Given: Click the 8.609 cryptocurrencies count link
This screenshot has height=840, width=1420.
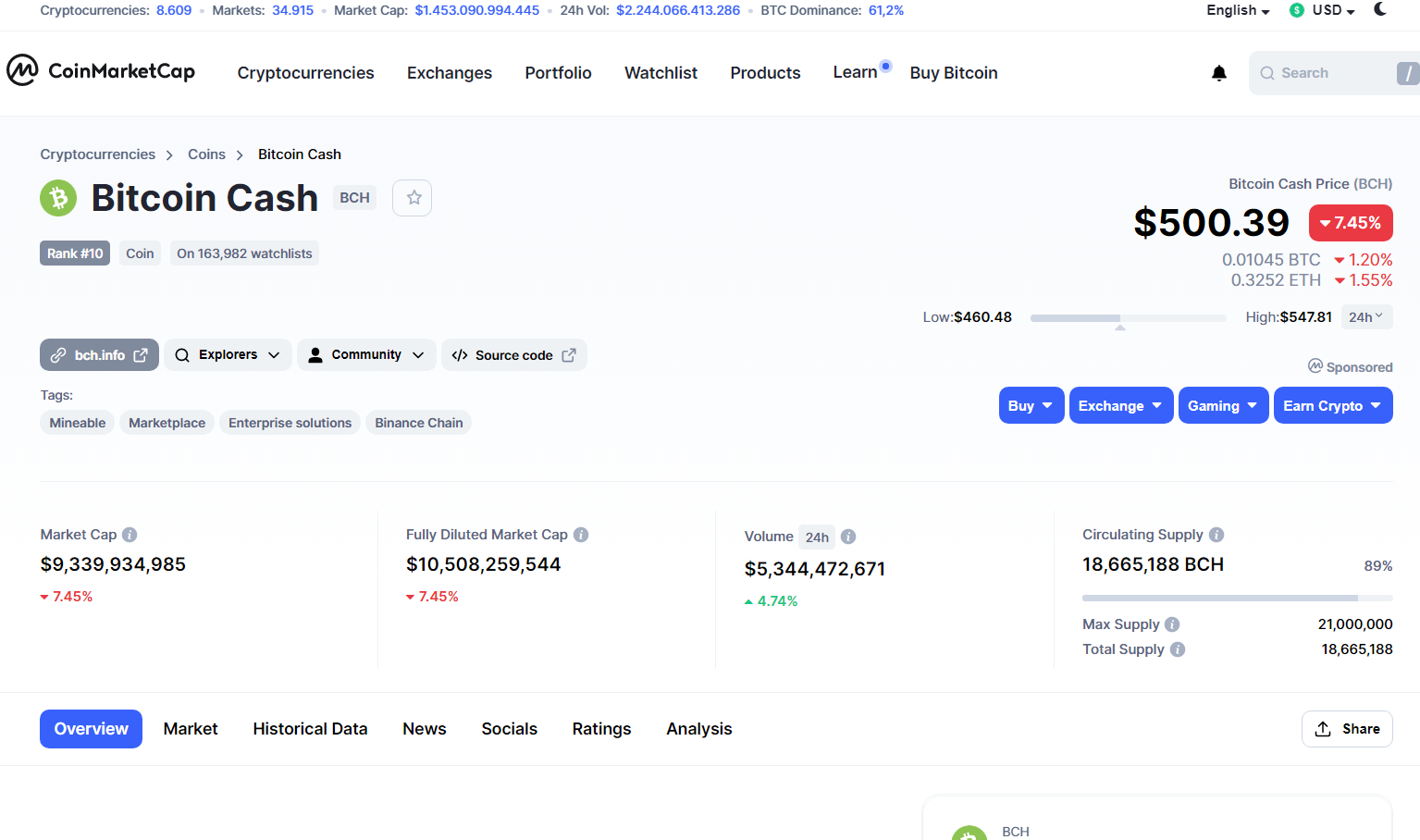Looking at the screenshot, I should pos(174,10).
